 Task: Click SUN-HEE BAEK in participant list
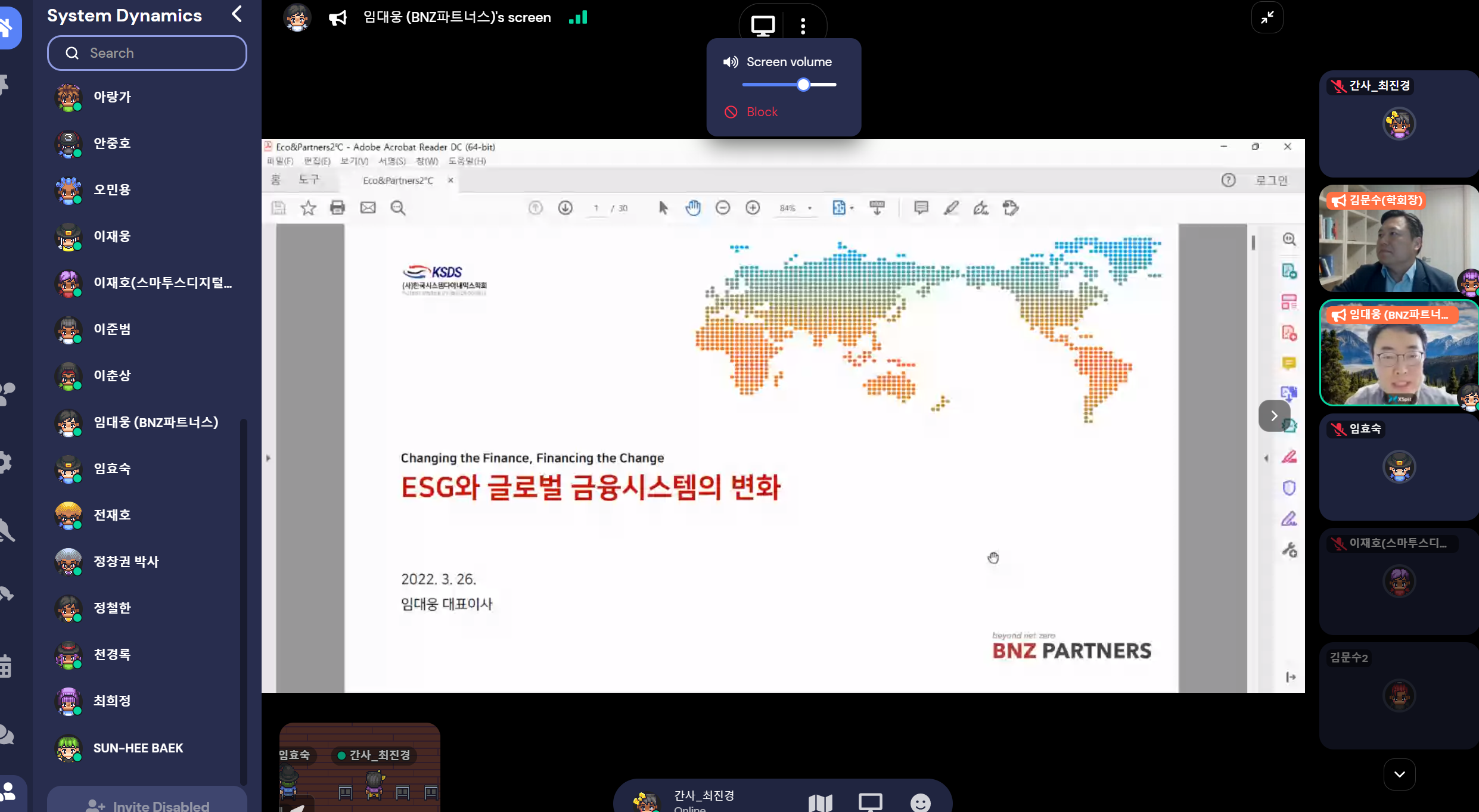(x=138, y=748)
